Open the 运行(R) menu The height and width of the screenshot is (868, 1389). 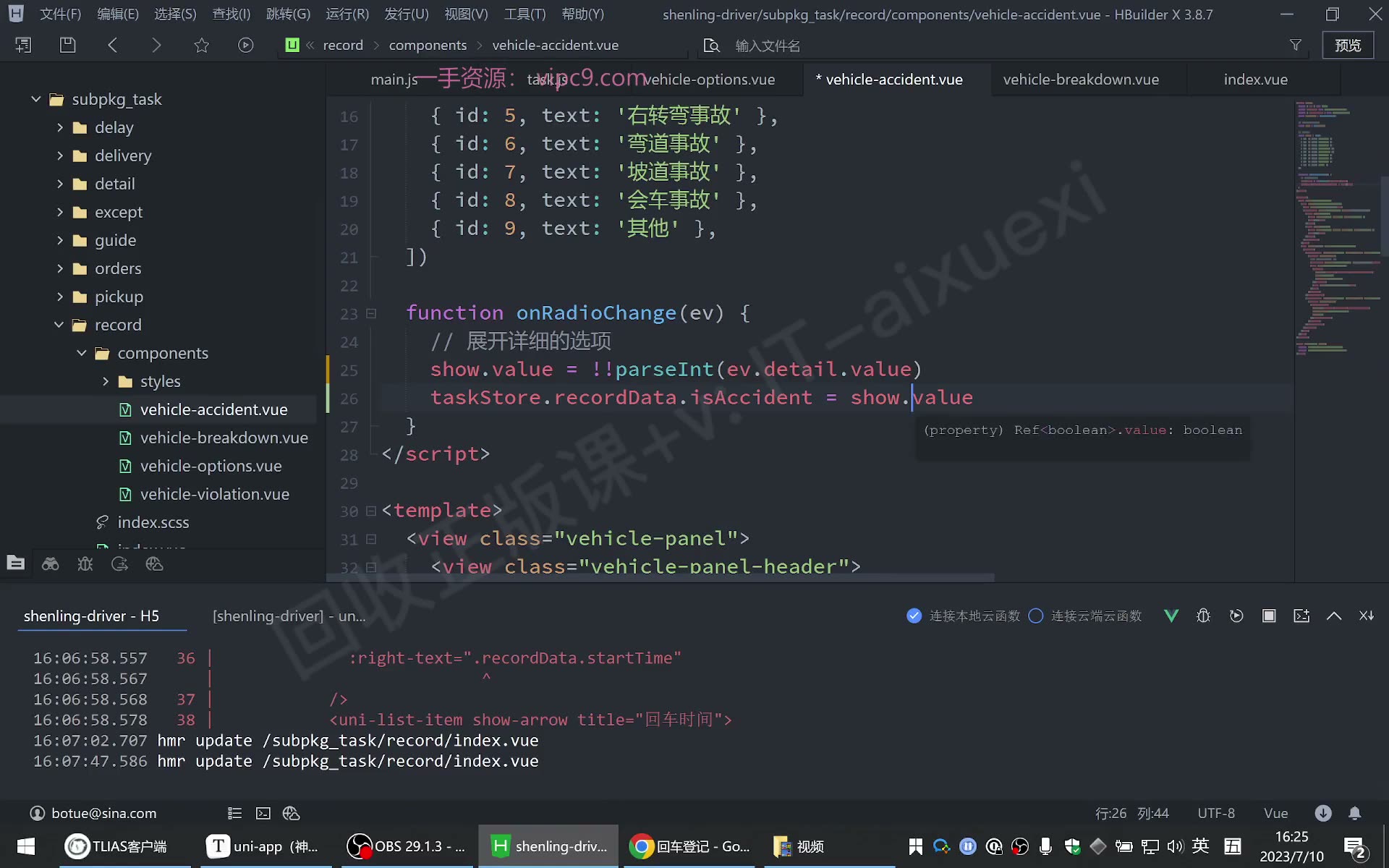pos(347,14)
